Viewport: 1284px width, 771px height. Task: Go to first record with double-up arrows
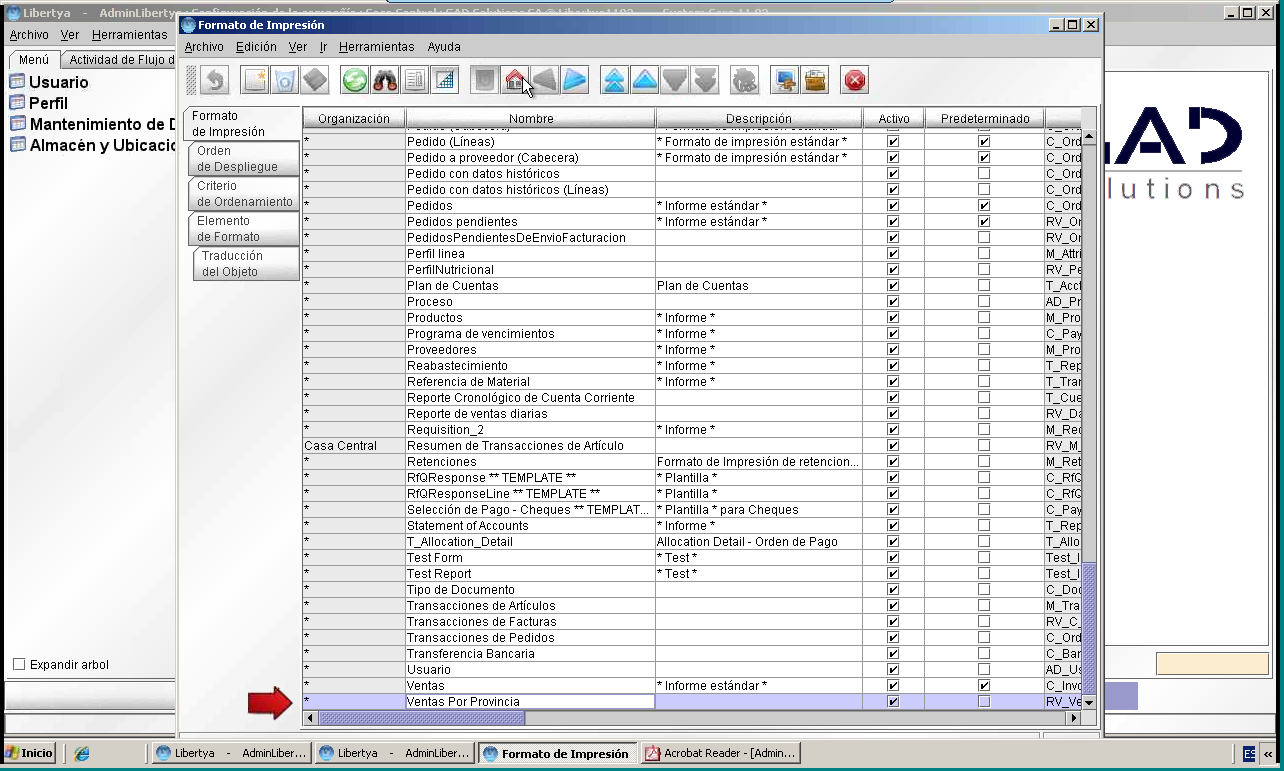(614, 80)
